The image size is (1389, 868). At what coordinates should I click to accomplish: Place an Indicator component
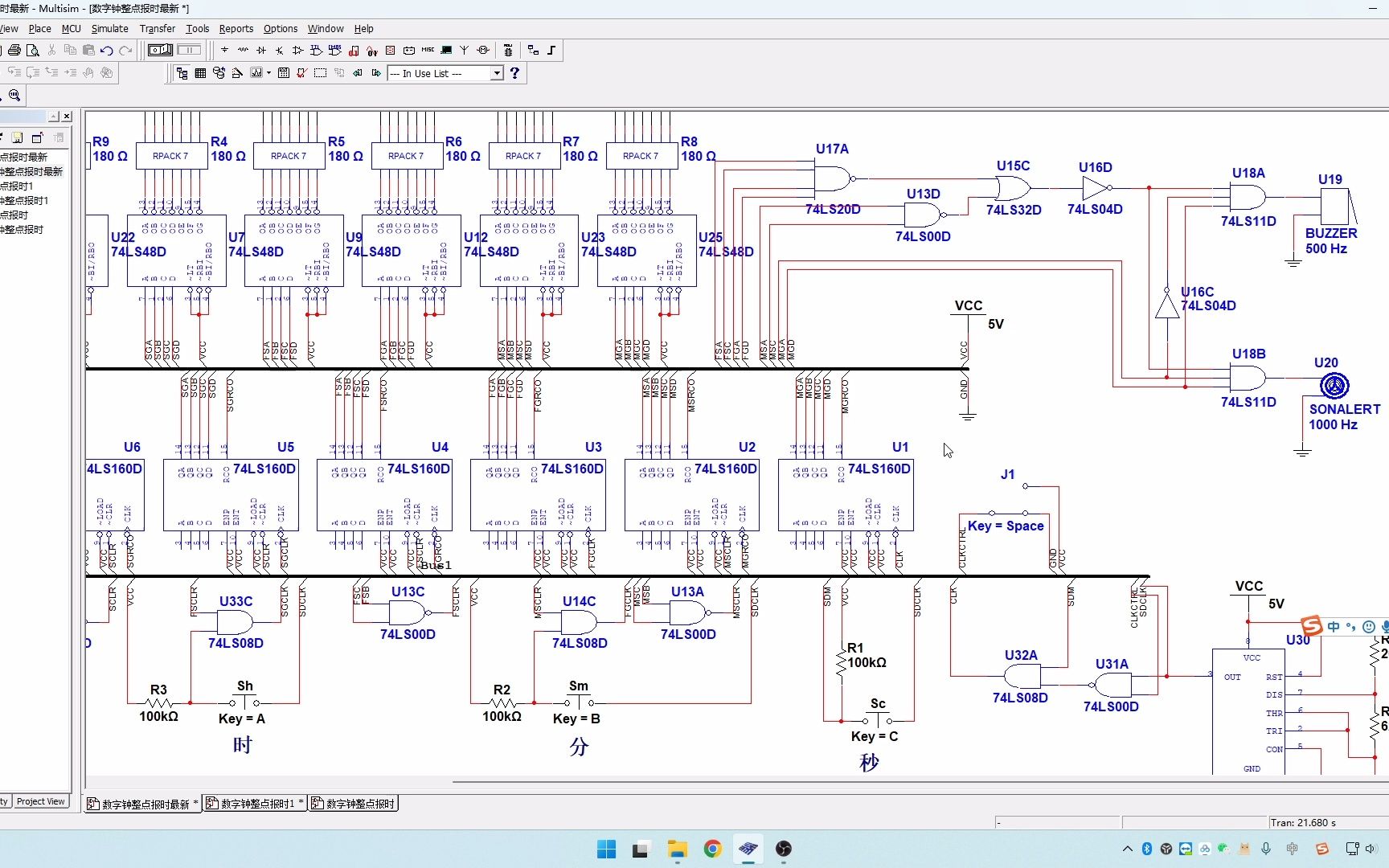pos(390,50)
